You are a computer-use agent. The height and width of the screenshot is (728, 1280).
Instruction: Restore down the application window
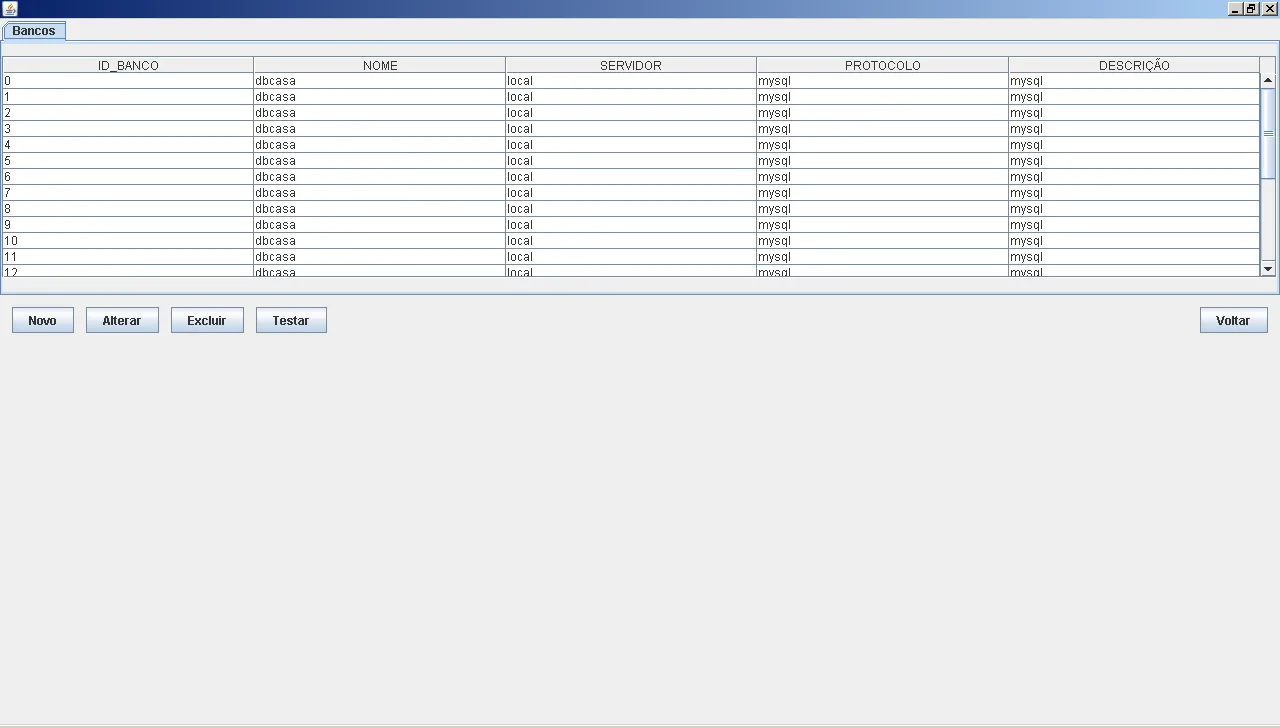(1251, 9)
